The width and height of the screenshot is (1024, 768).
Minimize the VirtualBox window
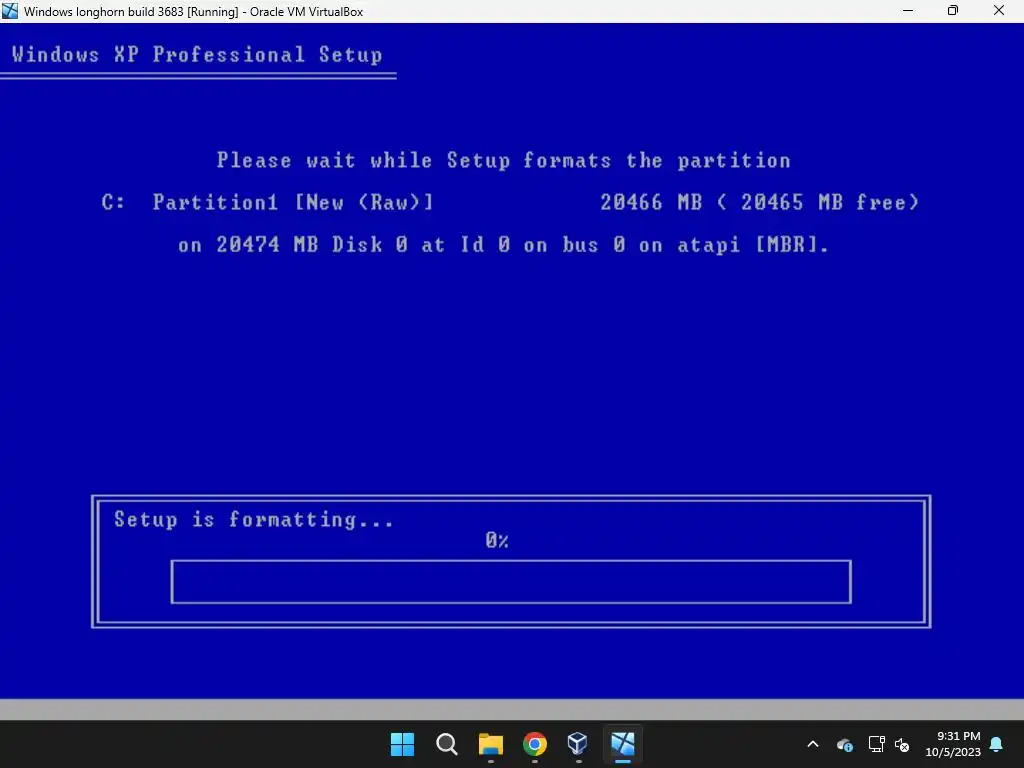(x=908, y=10)
